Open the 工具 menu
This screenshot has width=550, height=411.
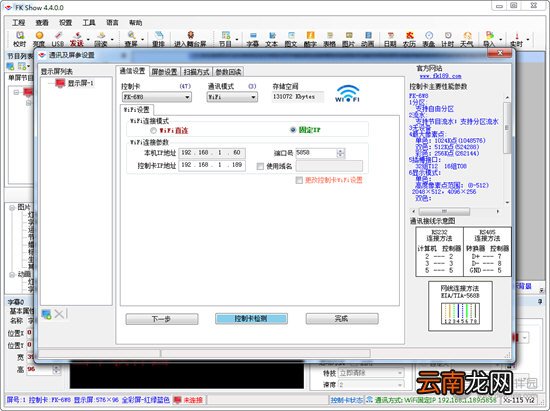click(89, 23)
